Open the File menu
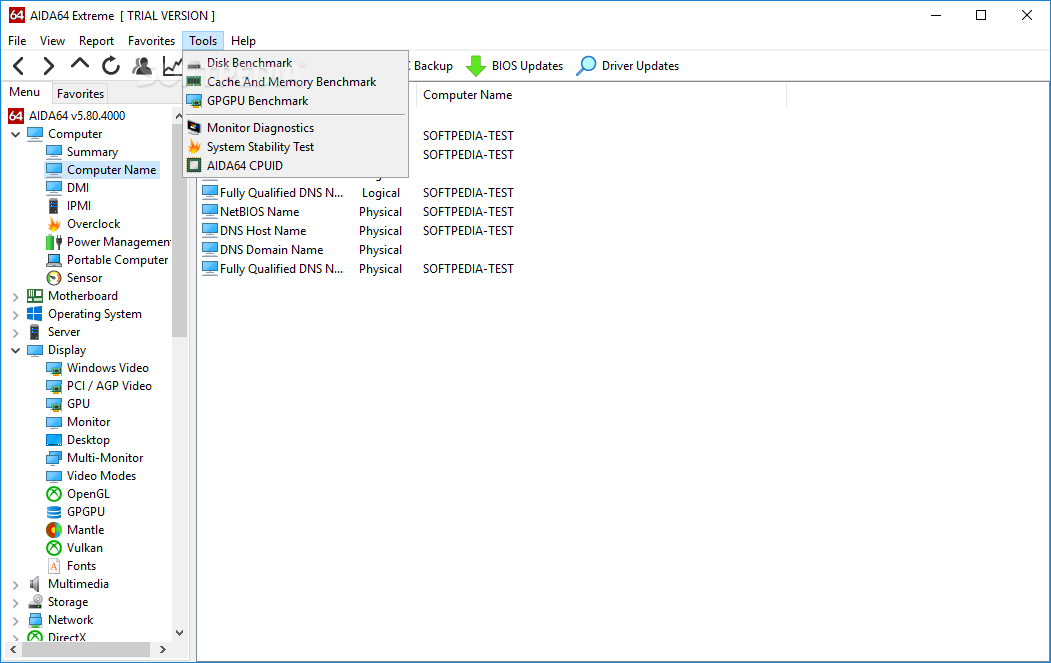 17,41
